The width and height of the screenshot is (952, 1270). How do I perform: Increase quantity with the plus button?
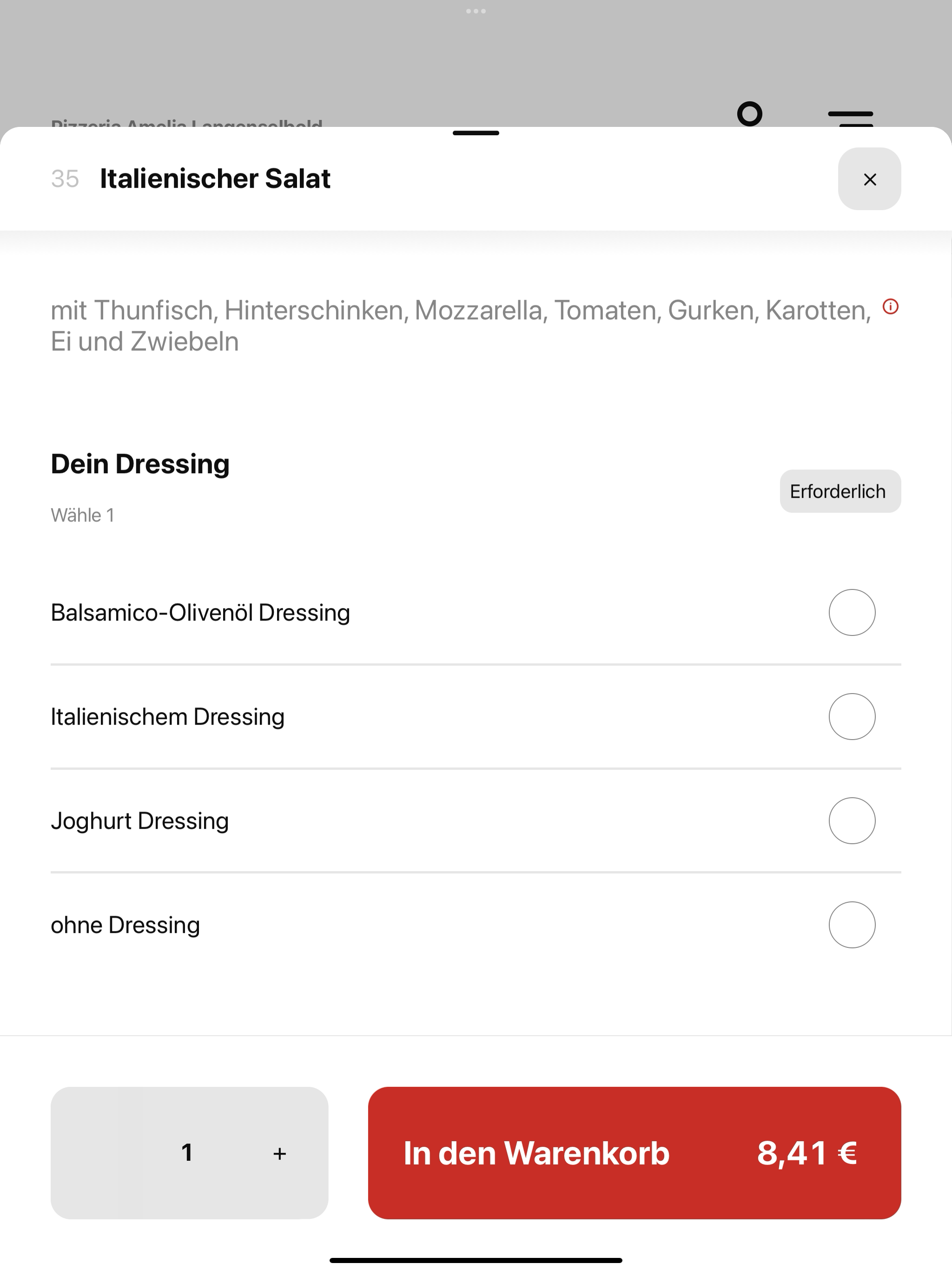(280, 1153)
